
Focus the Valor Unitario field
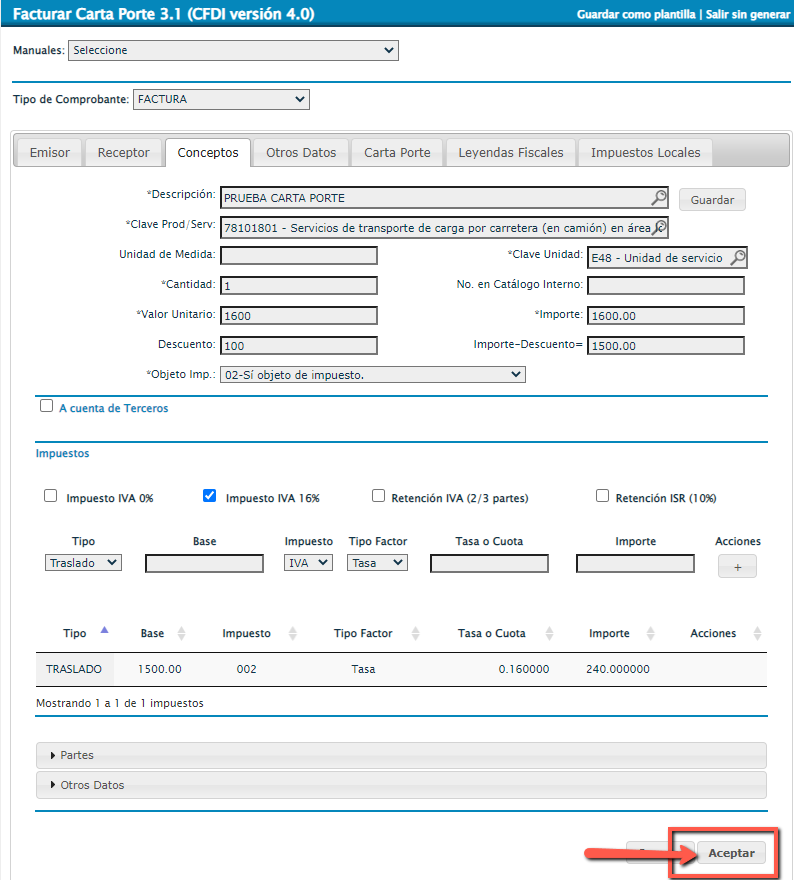click(x=299, y=315)
